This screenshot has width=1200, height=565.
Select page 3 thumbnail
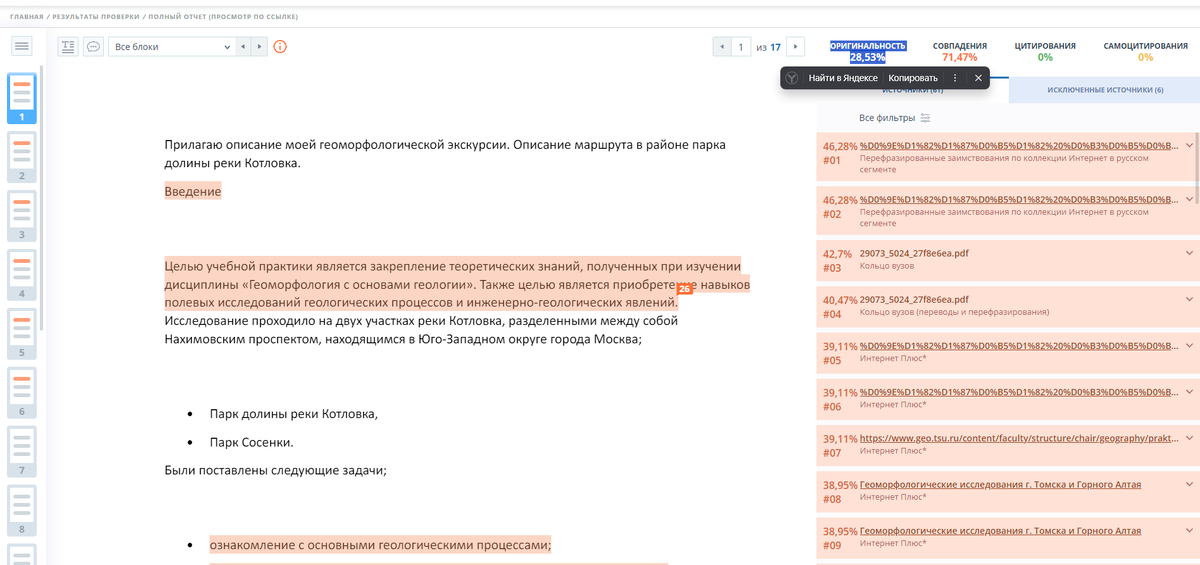coord(22,215)
